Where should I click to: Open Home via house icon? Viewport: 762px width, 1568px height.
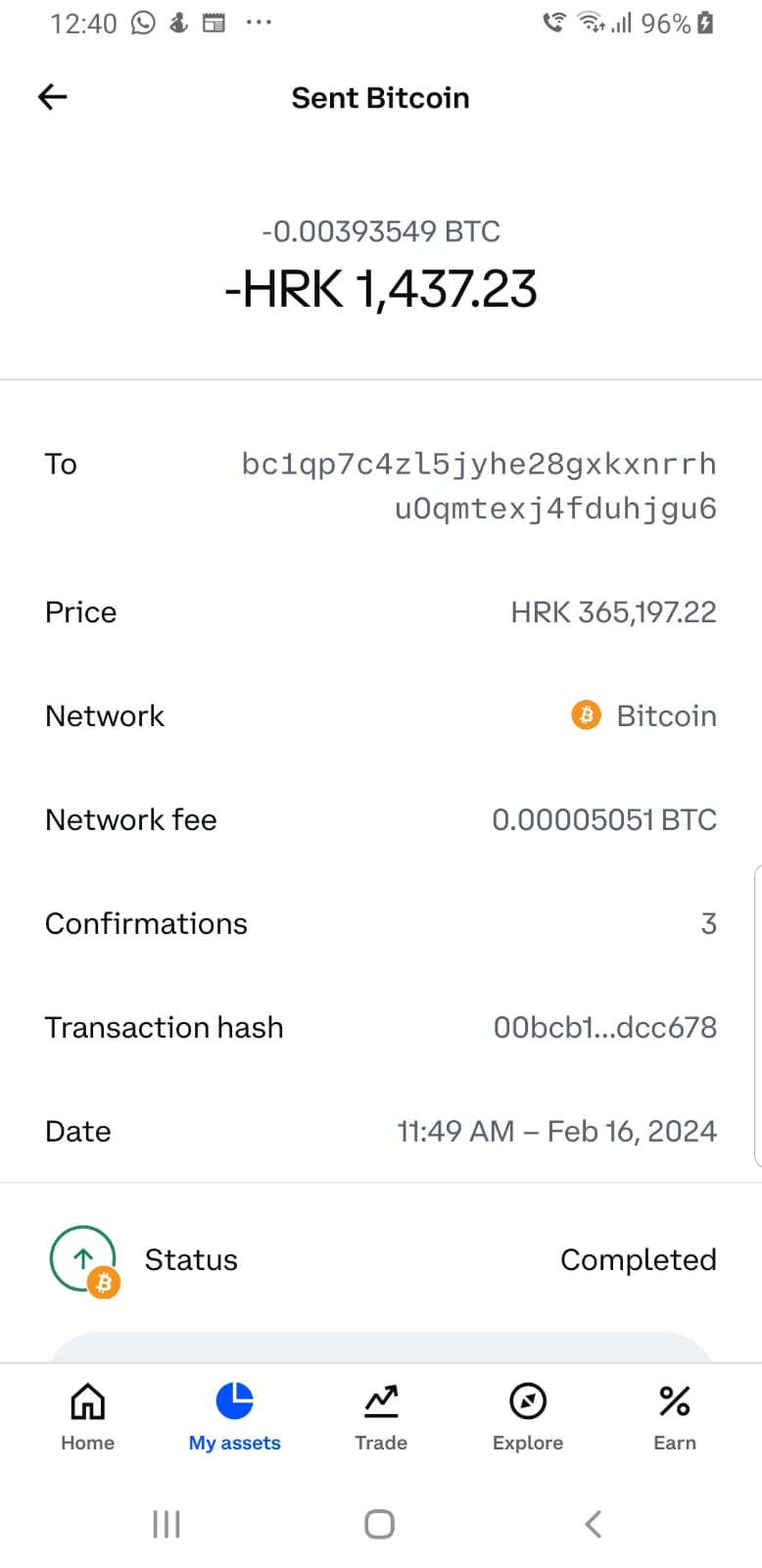pyautogui.click(x=88, y=1401)
